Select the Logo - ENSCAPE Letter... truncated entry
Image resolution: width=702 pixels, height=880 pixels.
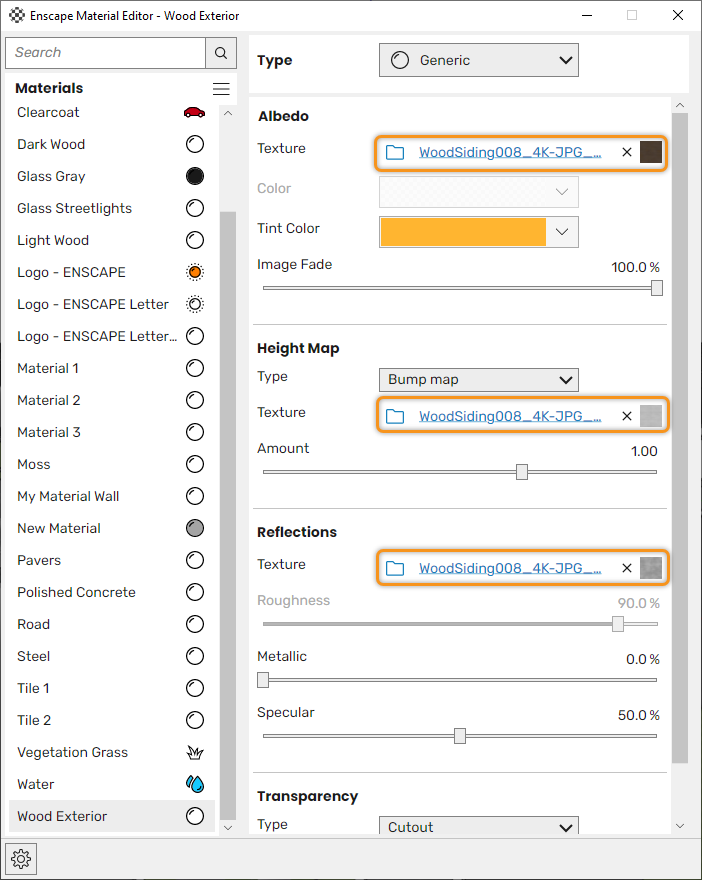click(112, 336)
